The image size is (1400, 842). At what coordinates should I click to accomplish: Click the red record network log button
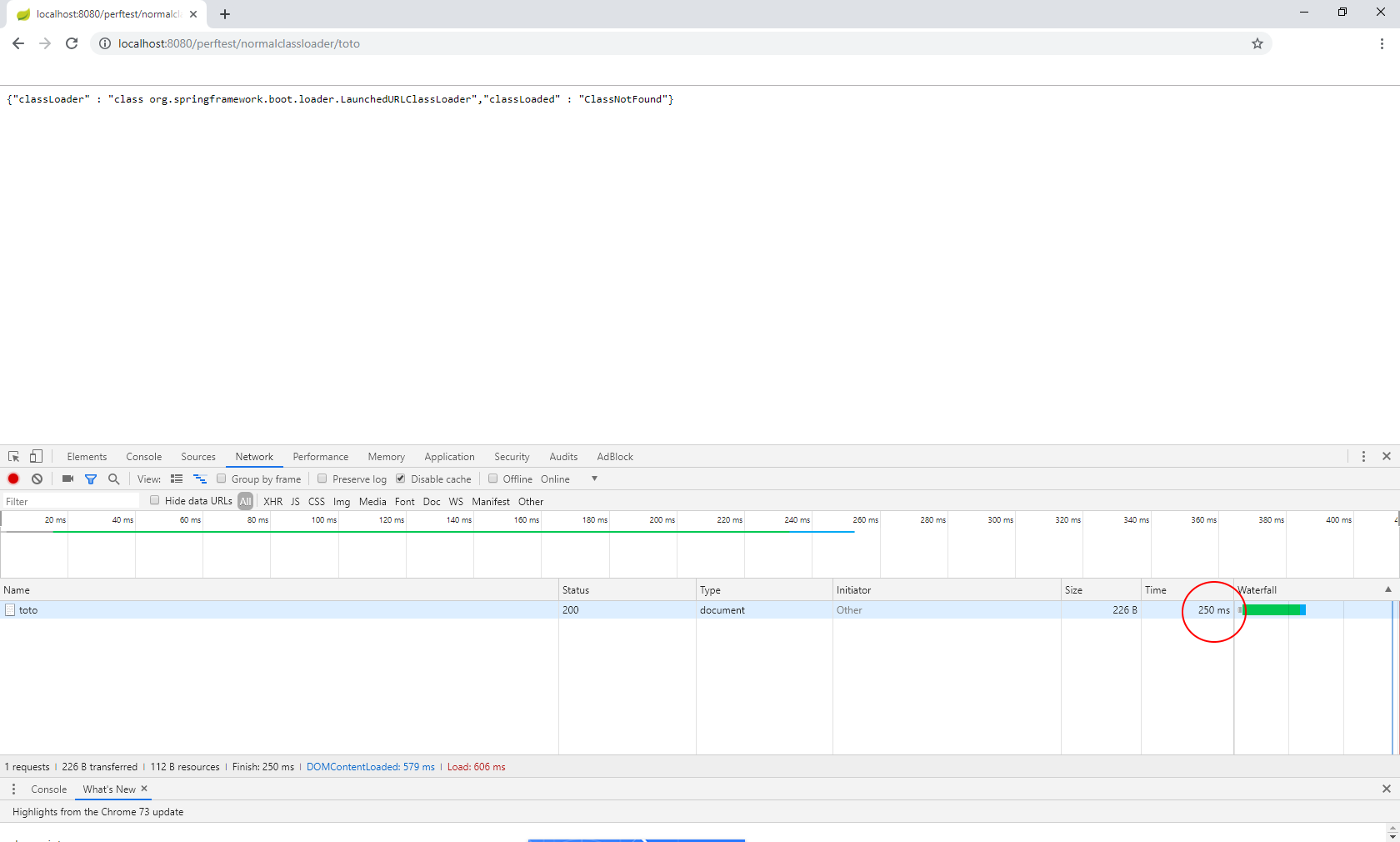click(13, 479)
